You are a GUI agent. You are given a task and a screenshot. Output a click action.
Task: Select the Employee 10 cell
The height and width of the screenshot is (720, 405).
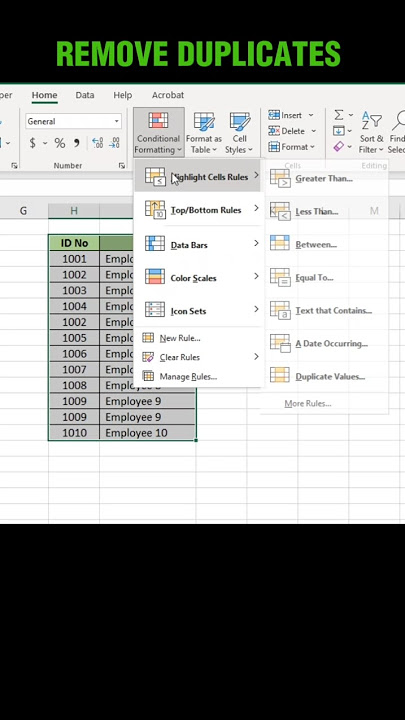[148, 433]
